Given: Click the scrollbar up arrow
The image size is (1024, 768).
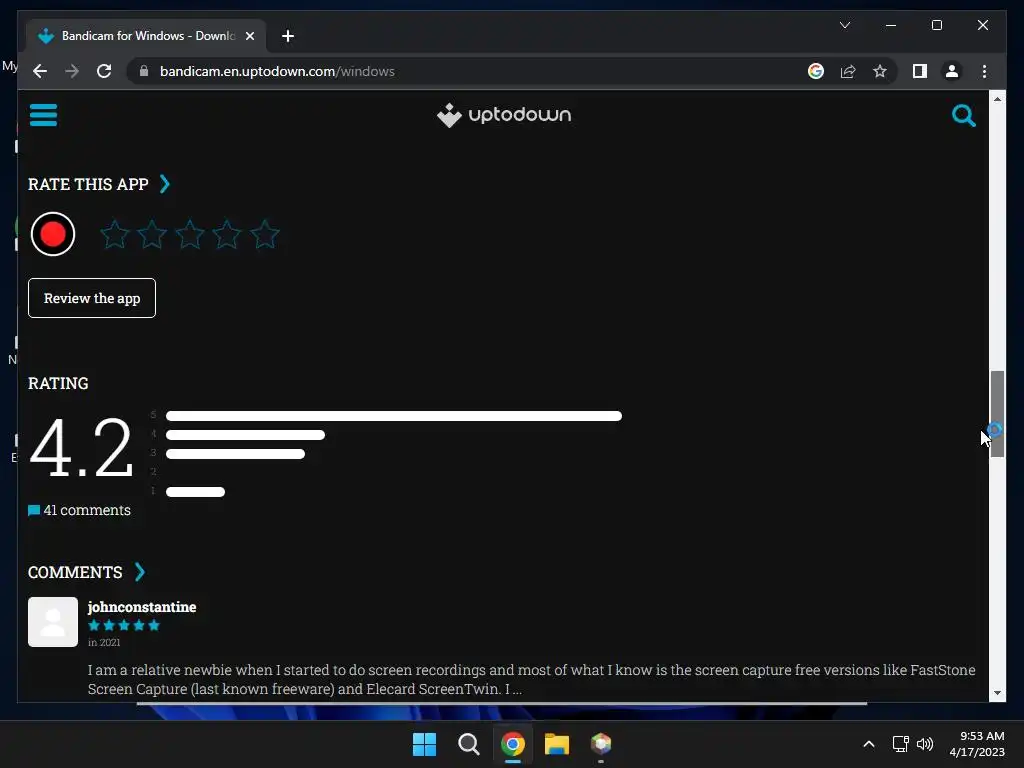Looking at the screenshot, I should click(x=997, y=99).
